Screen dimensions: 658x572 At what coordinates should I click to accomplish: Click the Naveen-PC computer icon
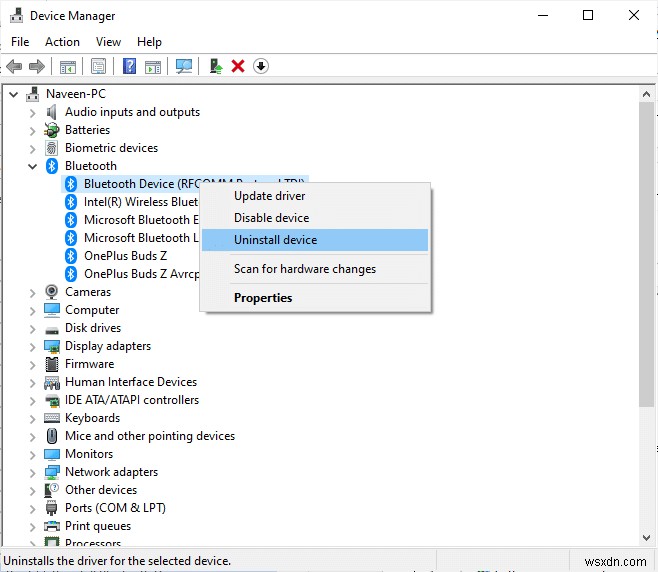(32, 94)
